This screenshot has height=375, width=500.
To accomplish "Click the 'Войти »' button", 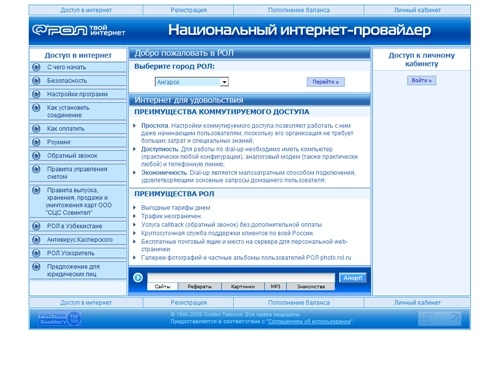I will 421,80.
